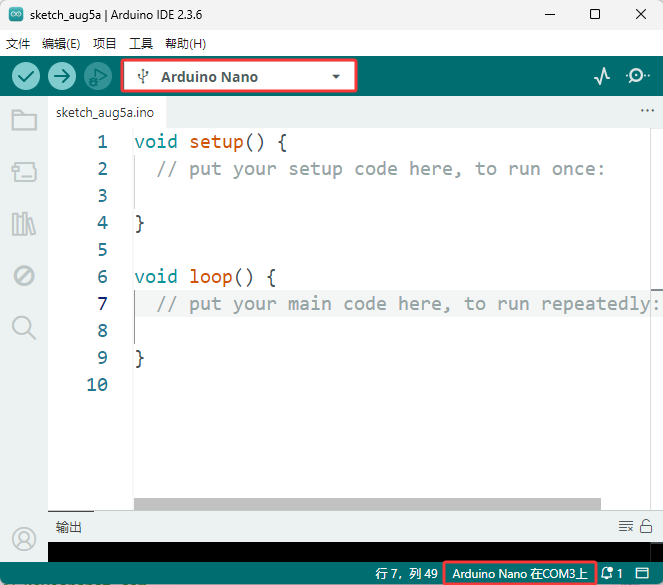
Task: Open the 项目 menu
Action: [104, 44]
